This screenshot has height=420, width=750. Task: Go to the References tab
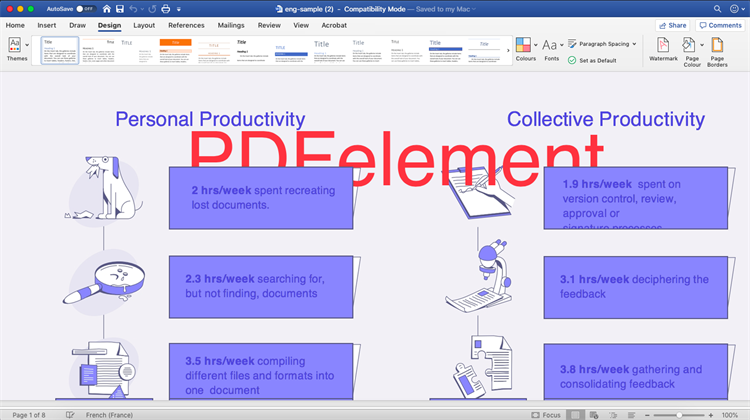(186, 25)
